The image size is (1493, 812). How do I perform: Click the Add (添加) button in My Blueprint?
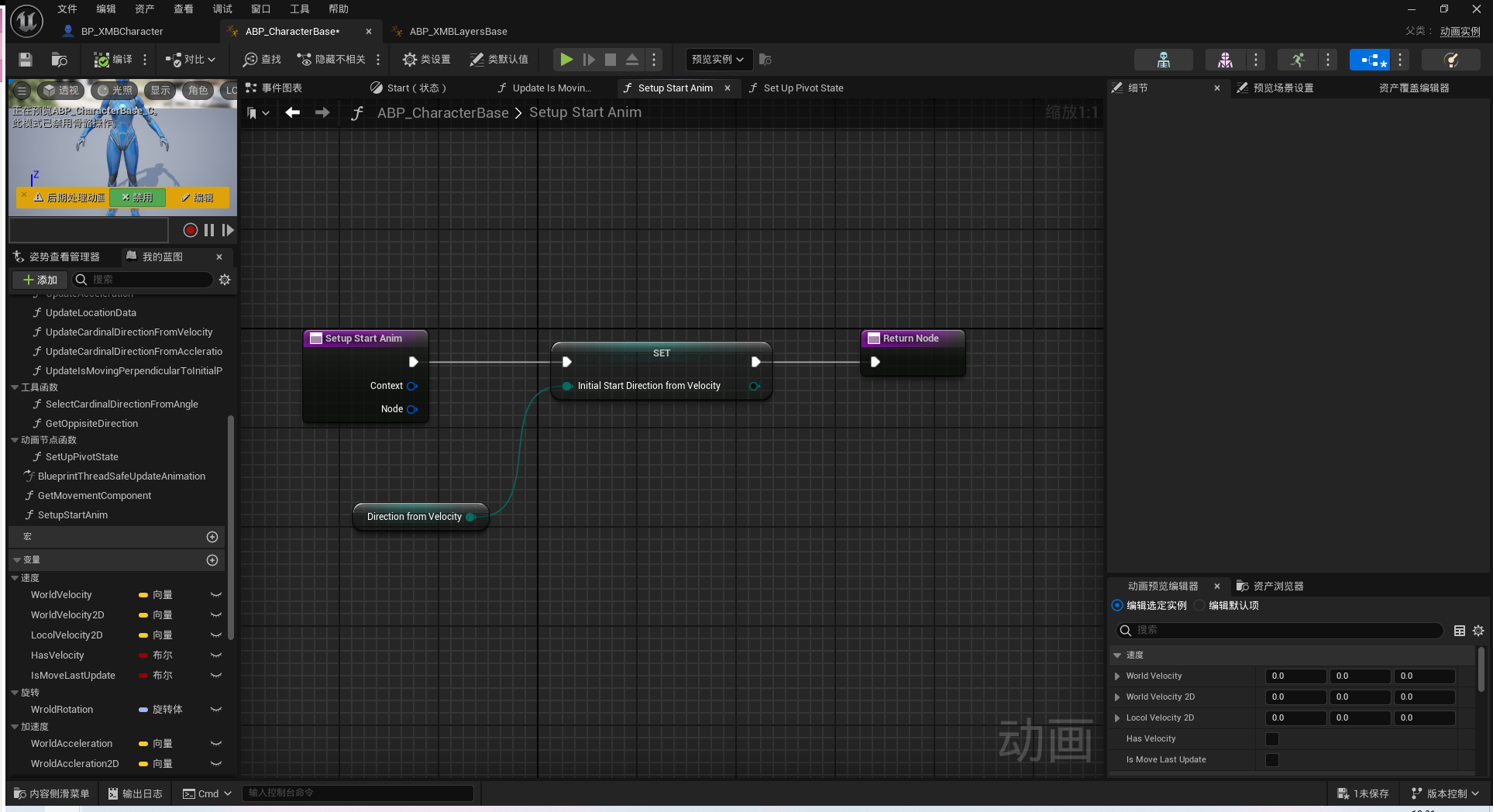[40, 280]
